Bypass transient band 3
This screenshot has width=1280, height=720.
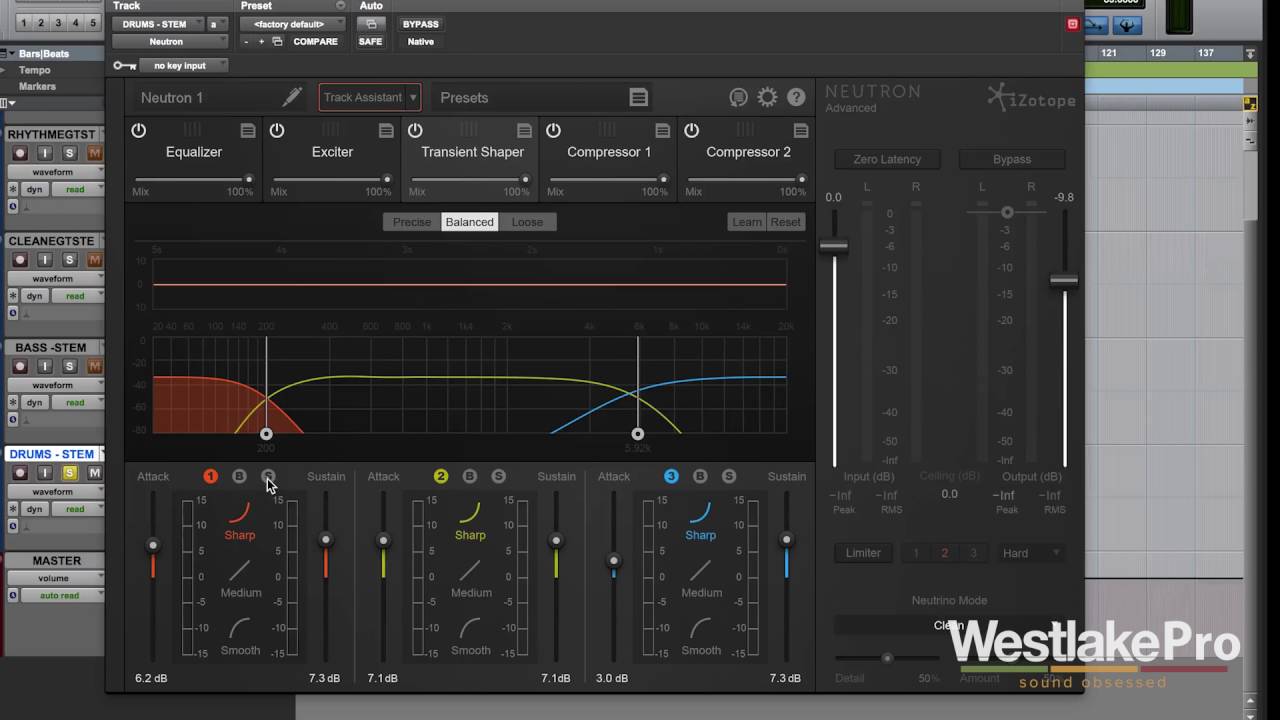[x=700, y=476]
